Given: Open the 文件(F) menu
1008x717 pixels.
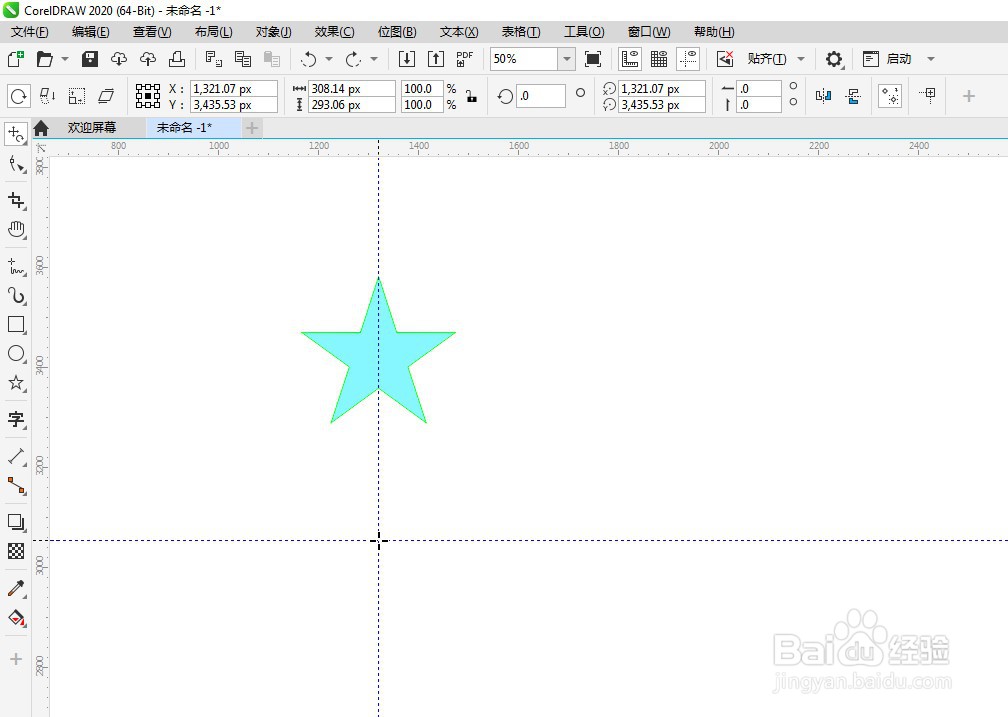Looking at the screenshot, I should pos(30,32).
